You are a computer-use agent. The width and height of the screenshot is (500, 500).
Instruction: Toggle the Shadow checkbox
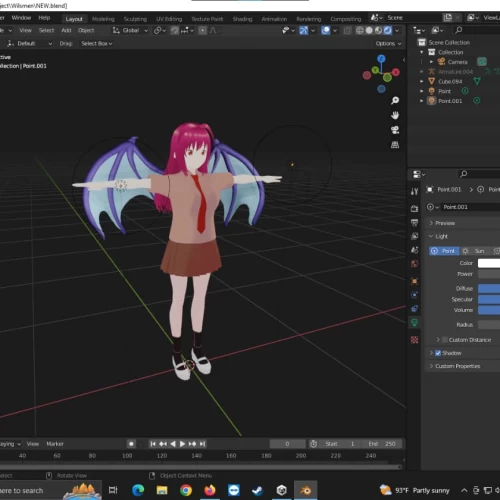click(438, 353)
